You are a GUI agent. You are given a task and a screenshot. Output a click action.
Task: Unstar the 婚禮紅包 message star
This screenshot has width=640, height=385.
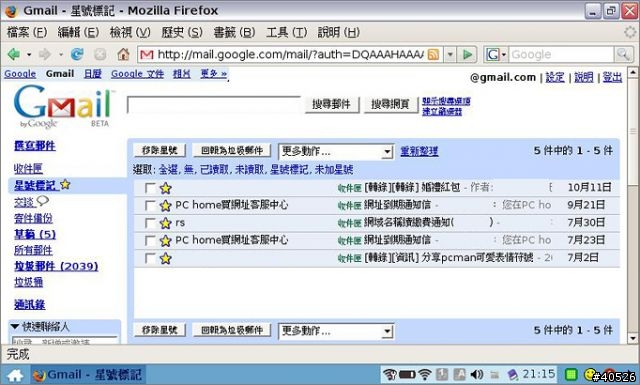[x=165, y=188]
